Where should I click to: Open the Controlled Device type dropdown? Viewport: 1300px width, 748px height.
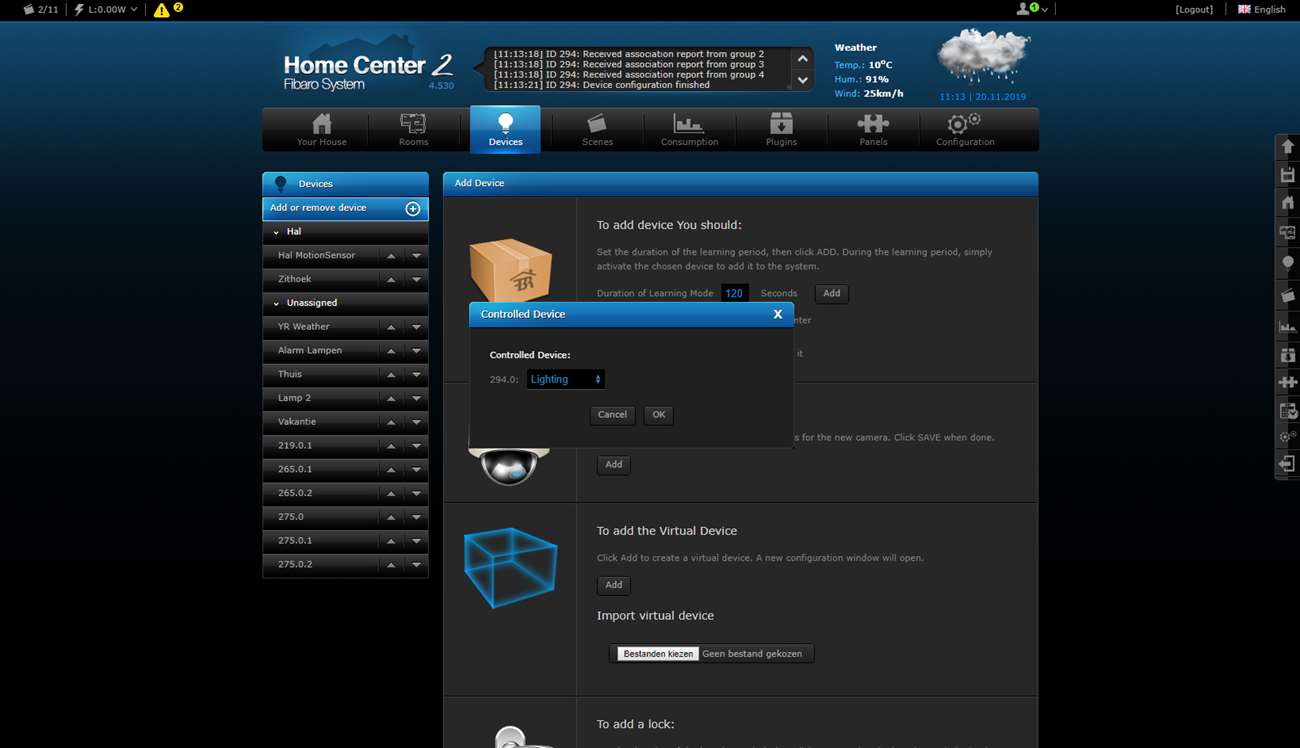point(566,379)
